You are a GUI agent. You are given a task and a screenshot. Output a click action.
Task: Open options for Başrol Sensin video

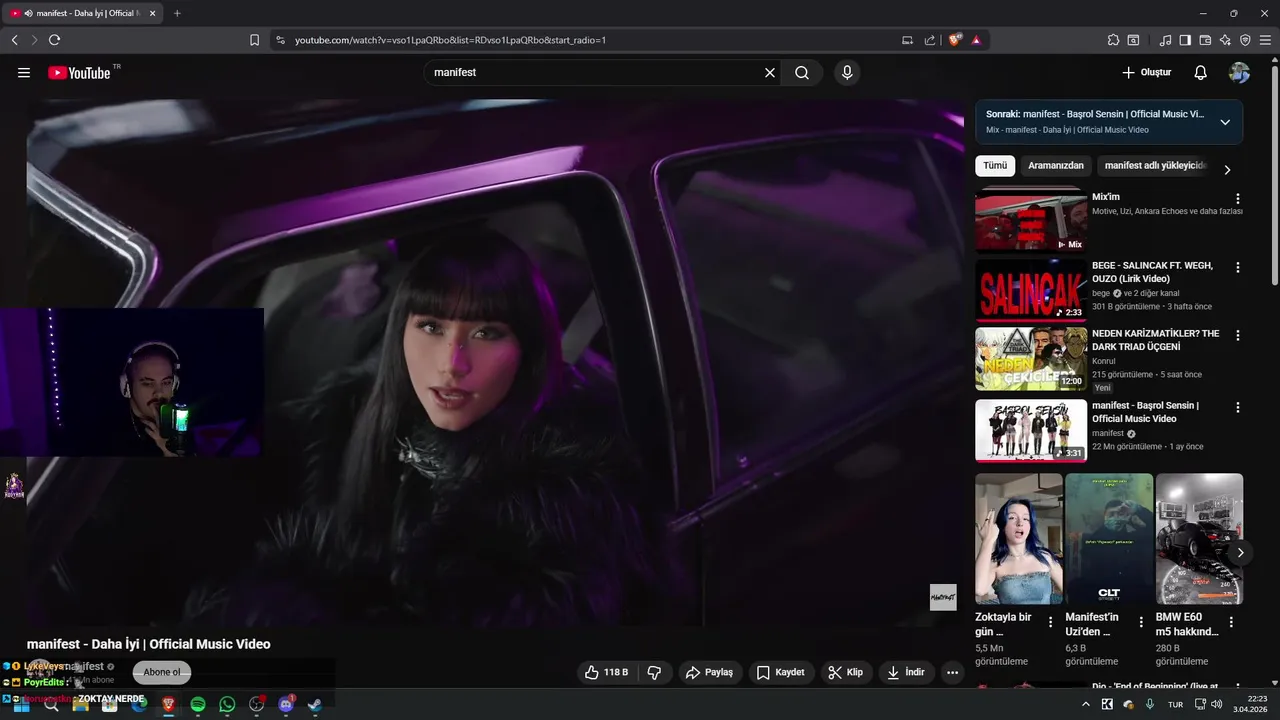pyautogui.click(x=1238, y=407)
